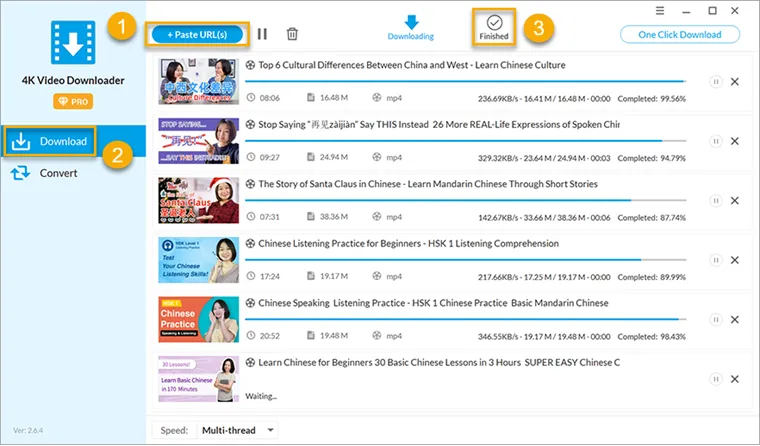Click film reel icon before Learn Chinese for Beginners
This screenshot has width=760, height=446.
click(250, 362)
